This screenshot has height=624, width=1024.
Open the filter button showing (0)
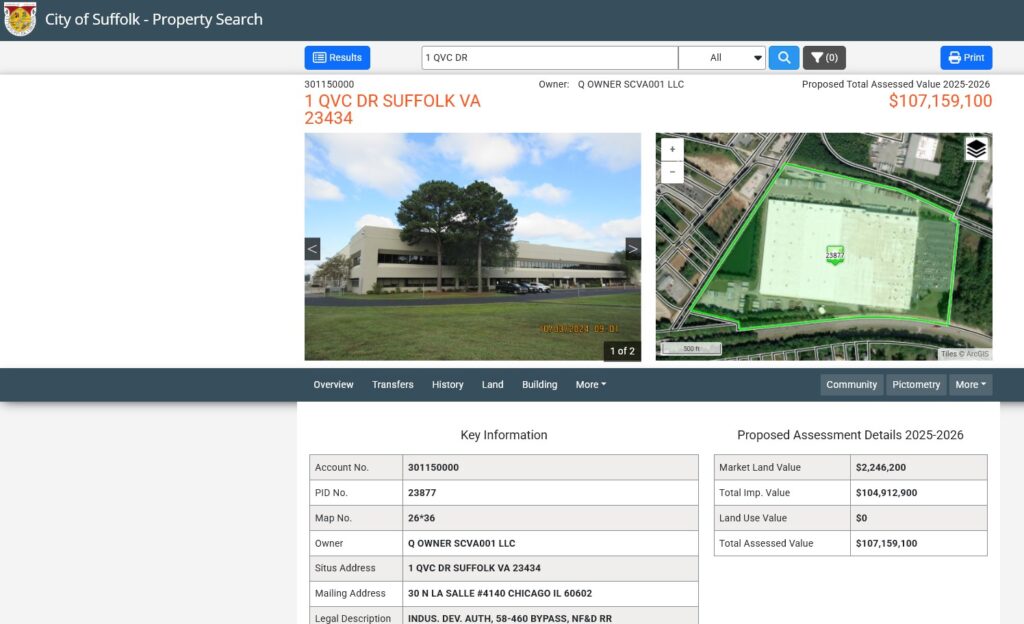click(824, 57)
